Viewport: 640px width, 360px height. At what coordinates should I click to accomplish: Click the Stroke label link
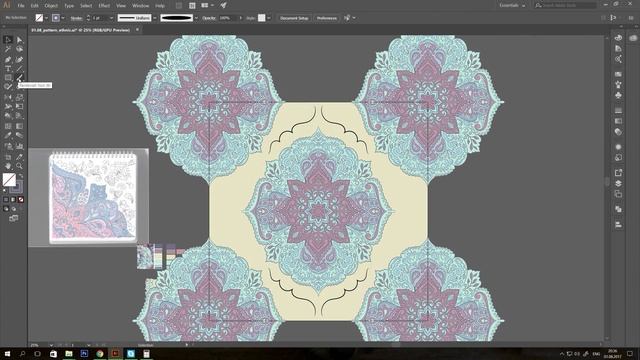pyautogui.click(x=76, y=18)
